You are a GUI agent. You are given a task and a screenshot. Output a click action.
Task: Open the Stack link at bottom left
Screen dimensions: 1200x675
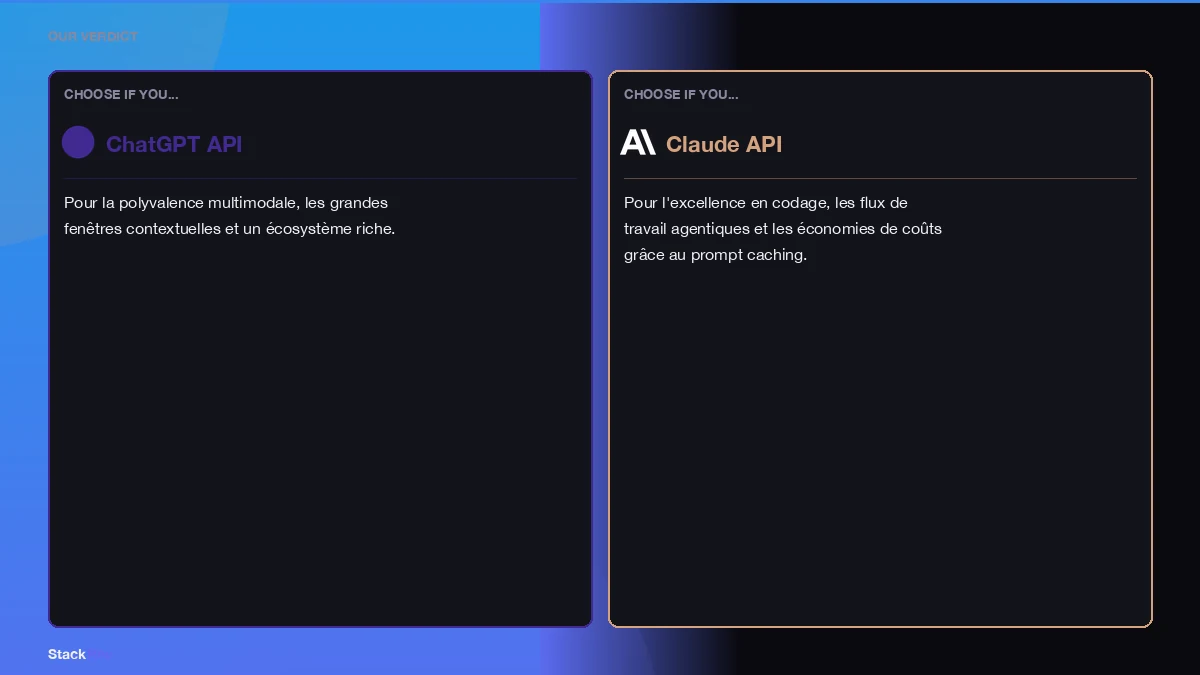(67, 654)
